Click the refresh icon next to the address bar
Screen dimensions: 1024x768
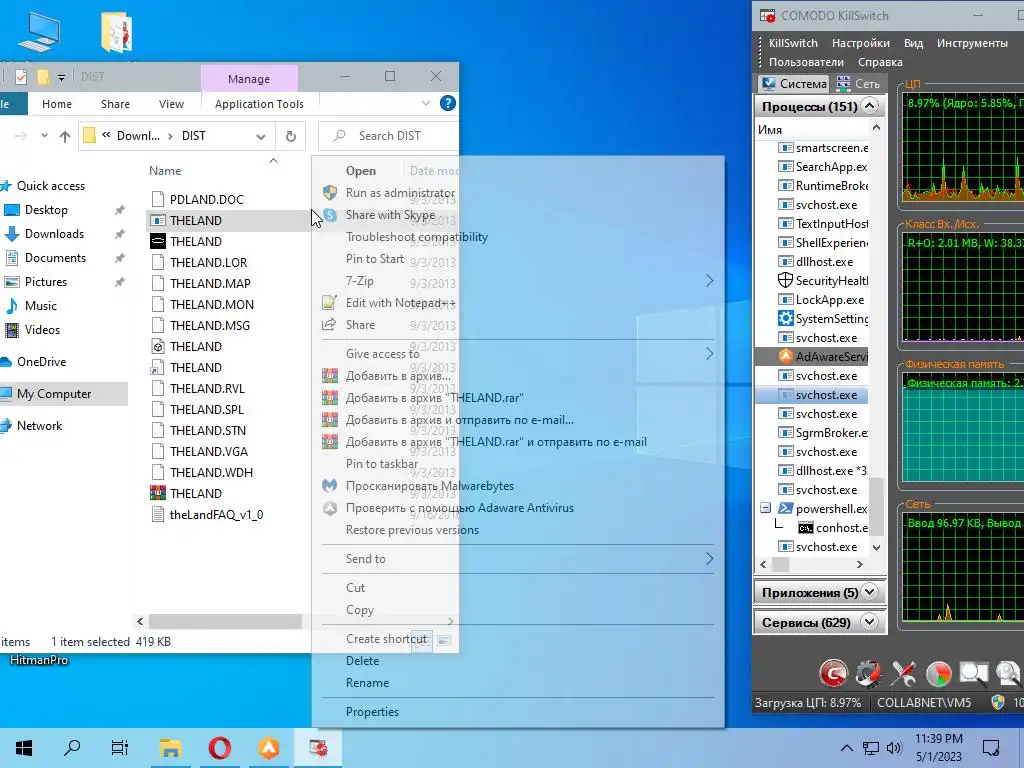tap(291, 136)
